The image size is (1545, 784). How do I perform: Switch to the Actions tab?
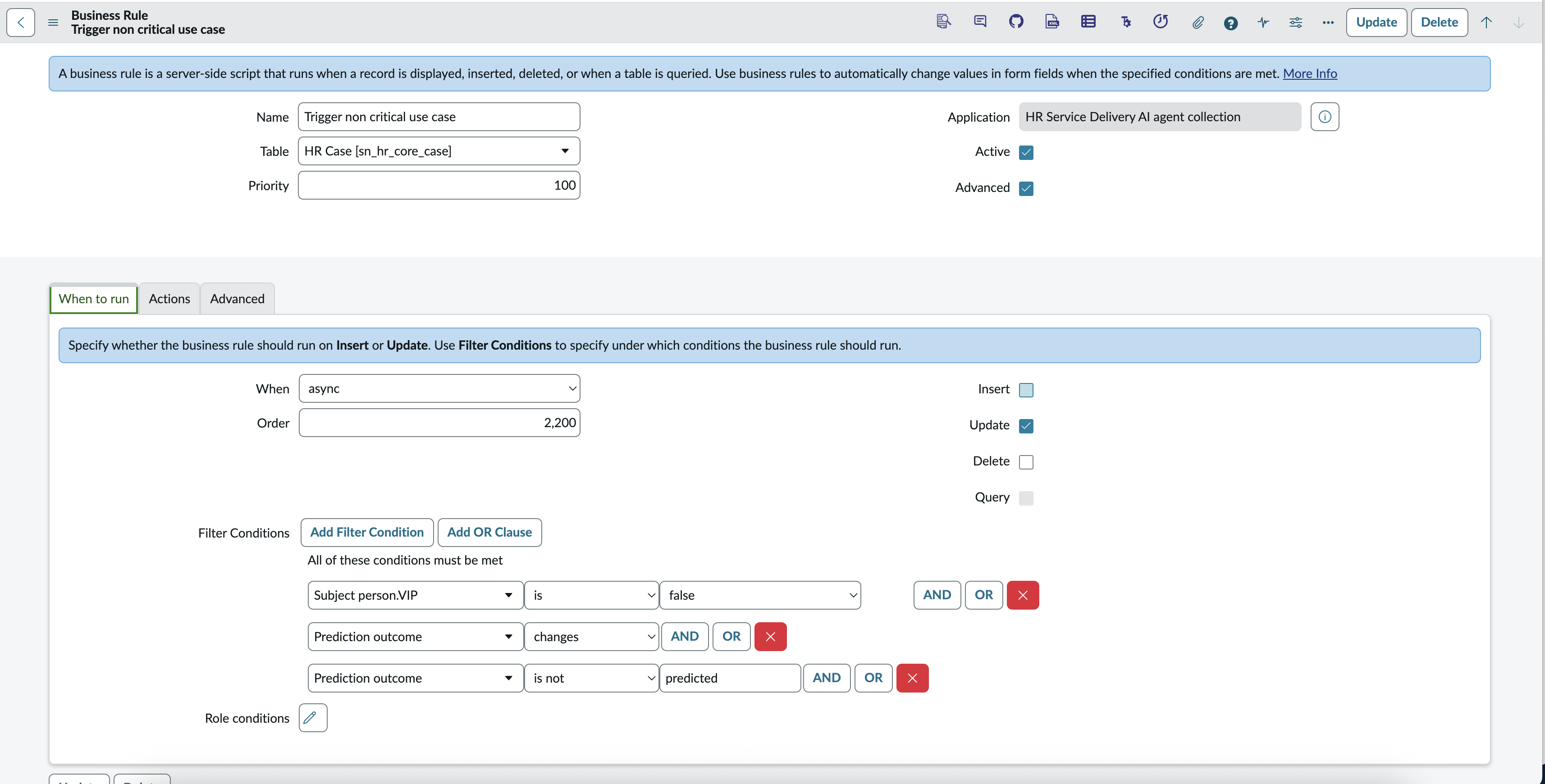coord(169,298)
